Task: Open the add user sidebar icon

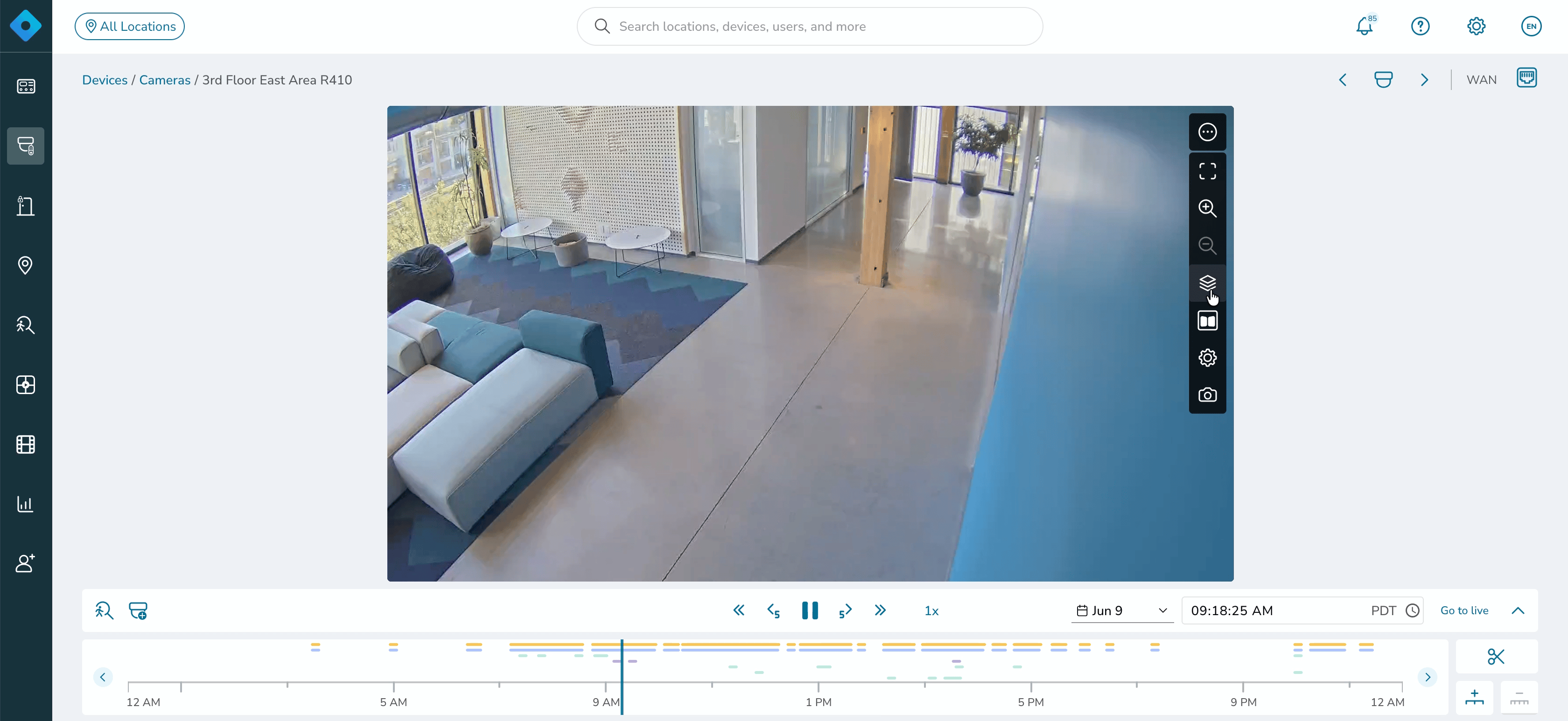Action: [x=26, y=563]
